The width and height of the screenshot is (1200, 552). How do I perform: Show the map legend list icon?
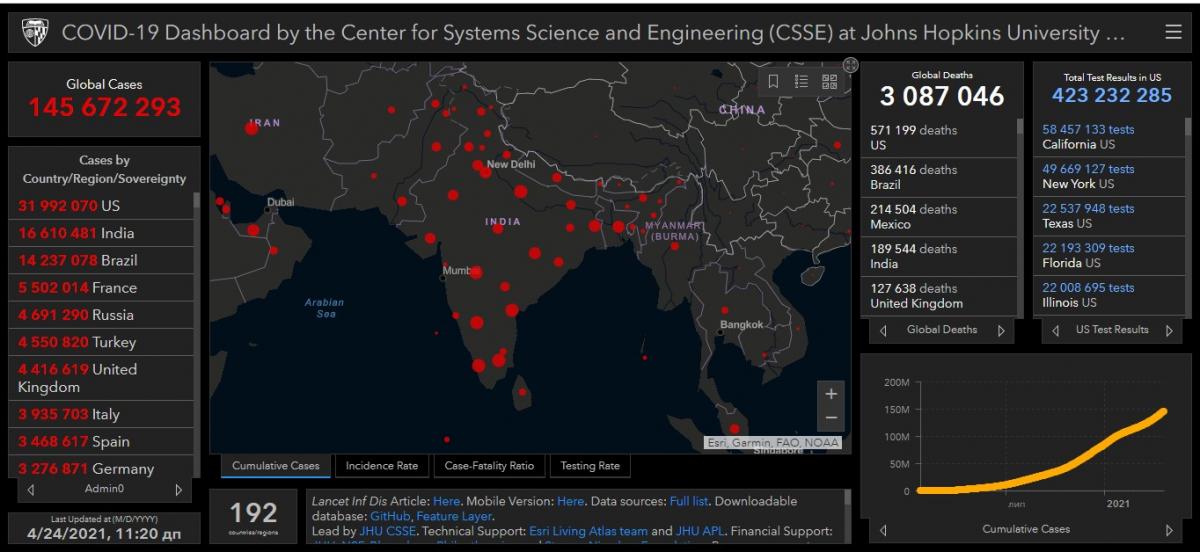coord(801,82)
